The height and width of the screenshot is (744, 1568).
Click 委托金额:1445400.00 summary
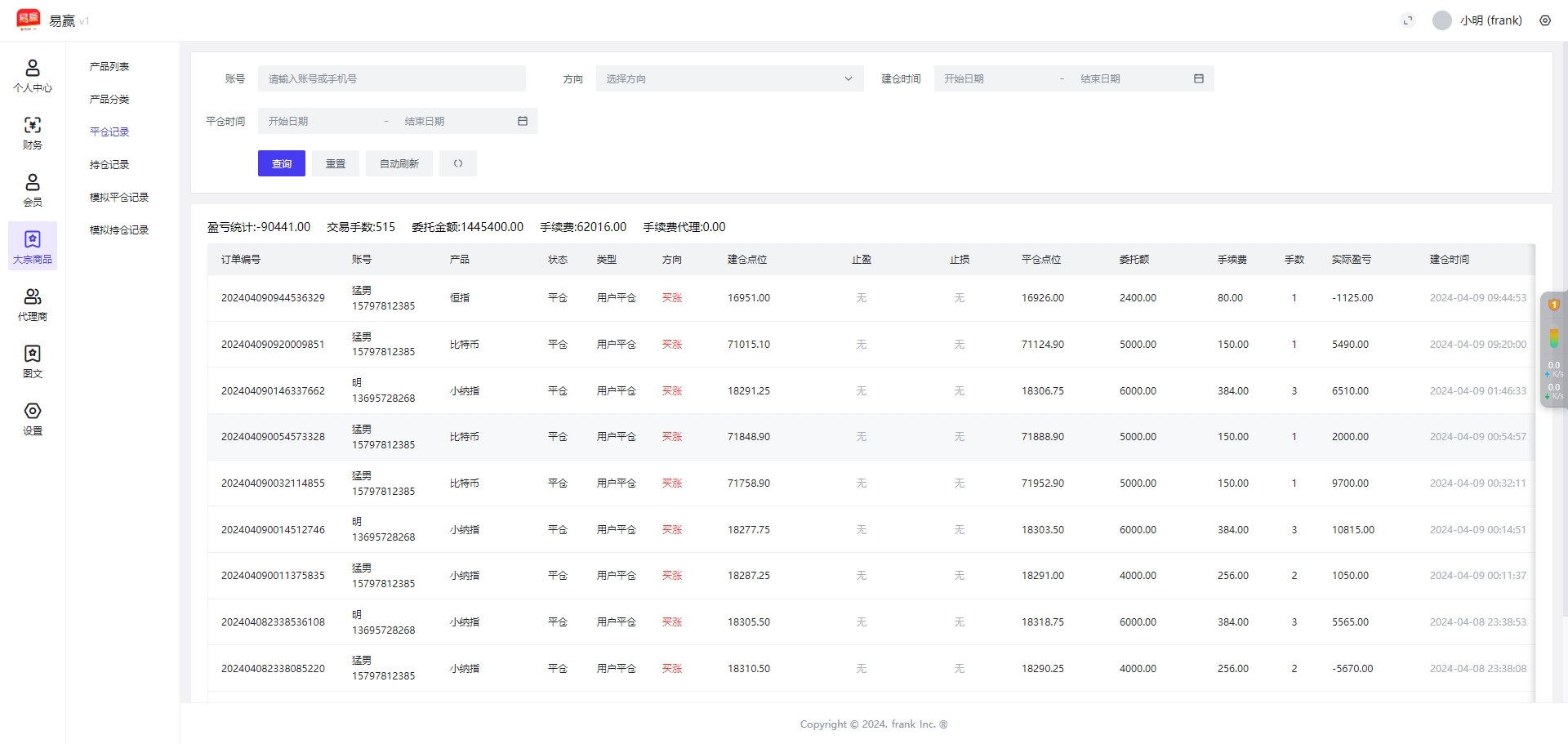pos(467,227)
